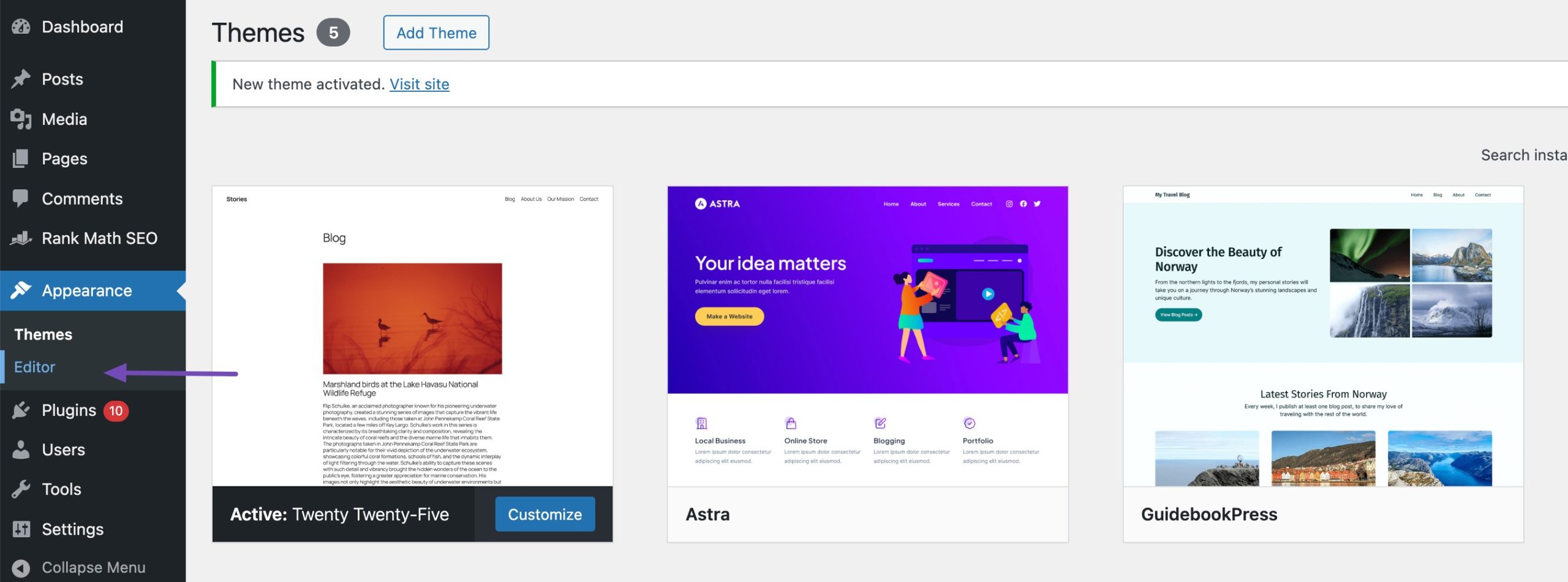Click View Blog Posts button in GuidebookPress preview
Screen dimensions: 1568x582
(1178, 315)
